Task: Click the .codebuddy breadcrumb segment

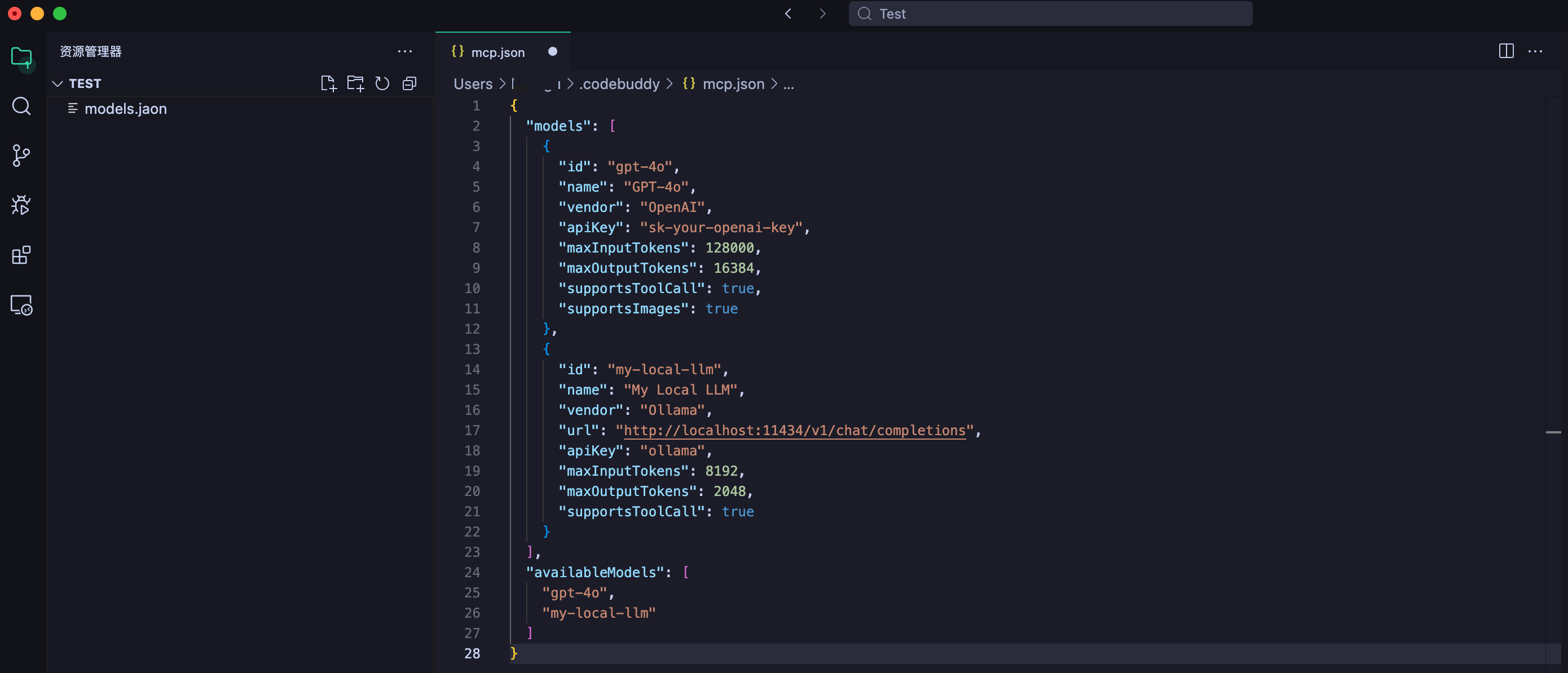Action: [x=618, y=84]
